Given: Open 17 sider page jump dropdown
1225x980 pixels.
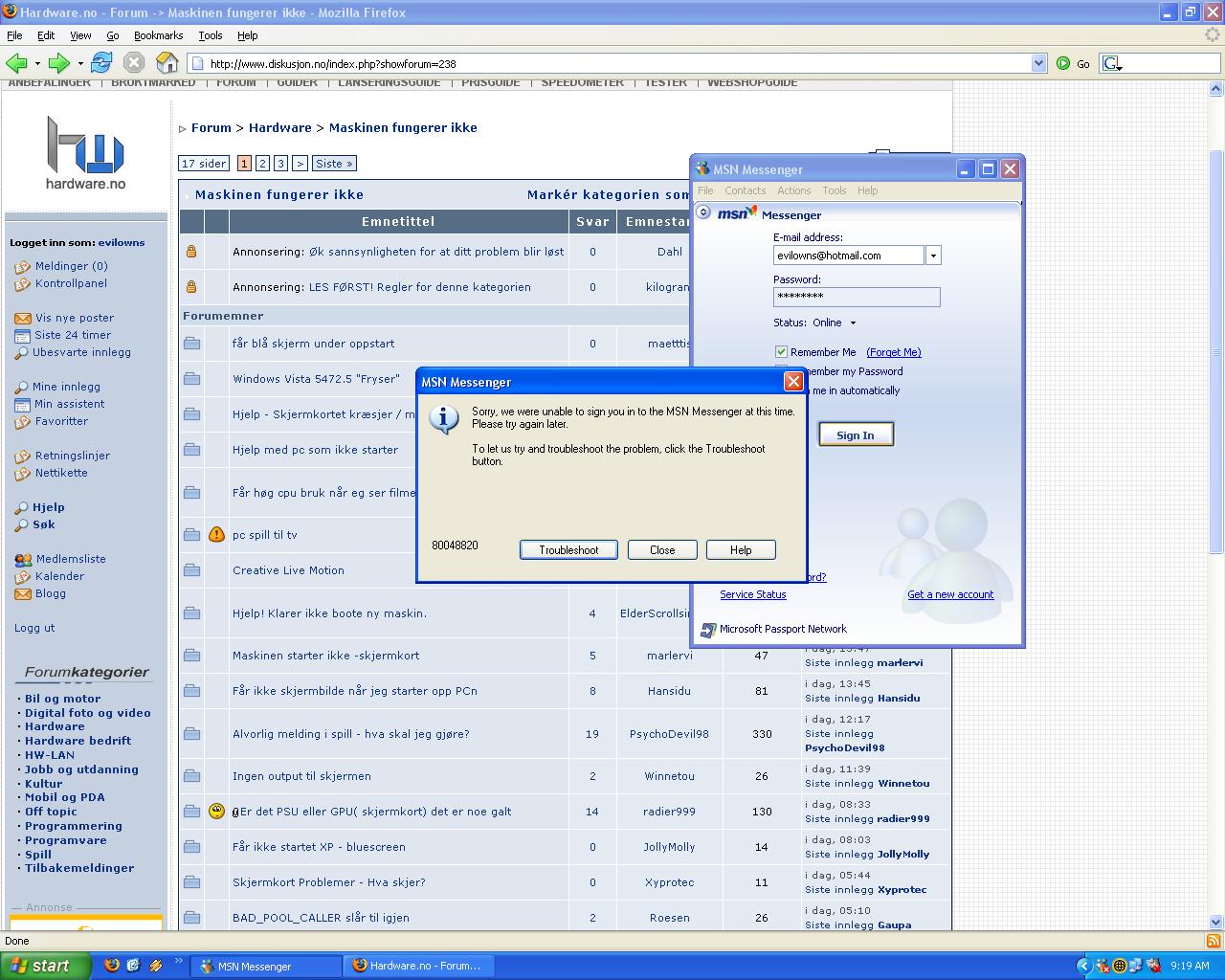Looking at the screenshot, I should (x=204, y=164).
